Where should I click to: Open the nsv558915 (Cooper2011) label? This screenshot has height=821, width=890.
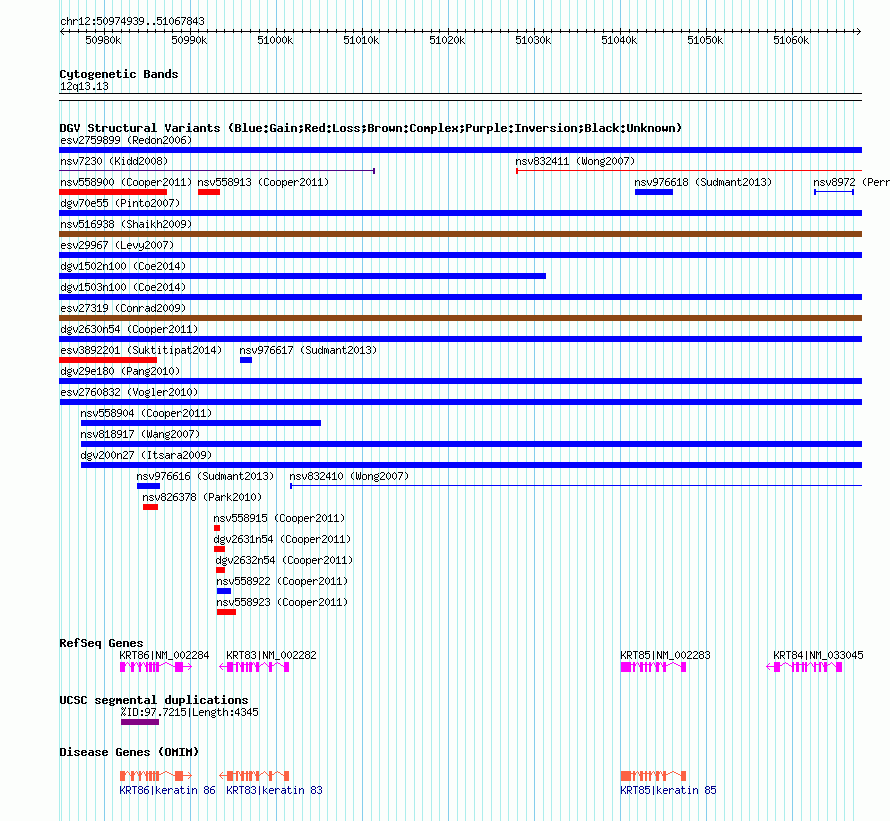coord(279,518)
